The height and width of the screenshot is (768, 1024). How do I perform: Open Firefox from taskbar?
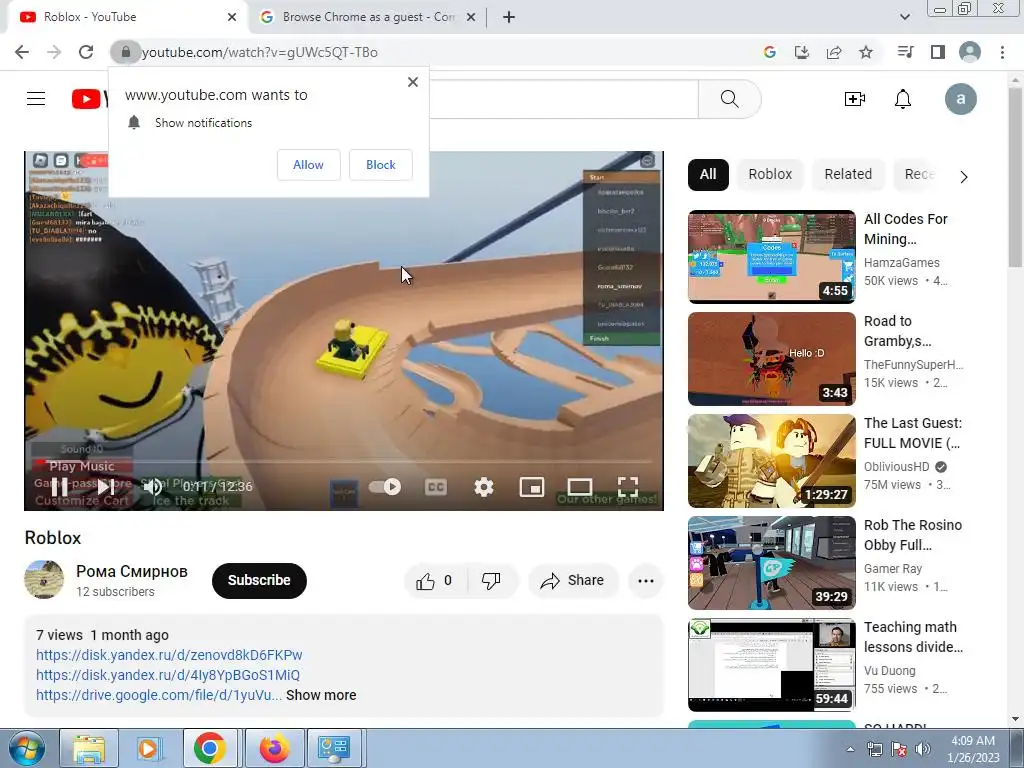point(274,748)
